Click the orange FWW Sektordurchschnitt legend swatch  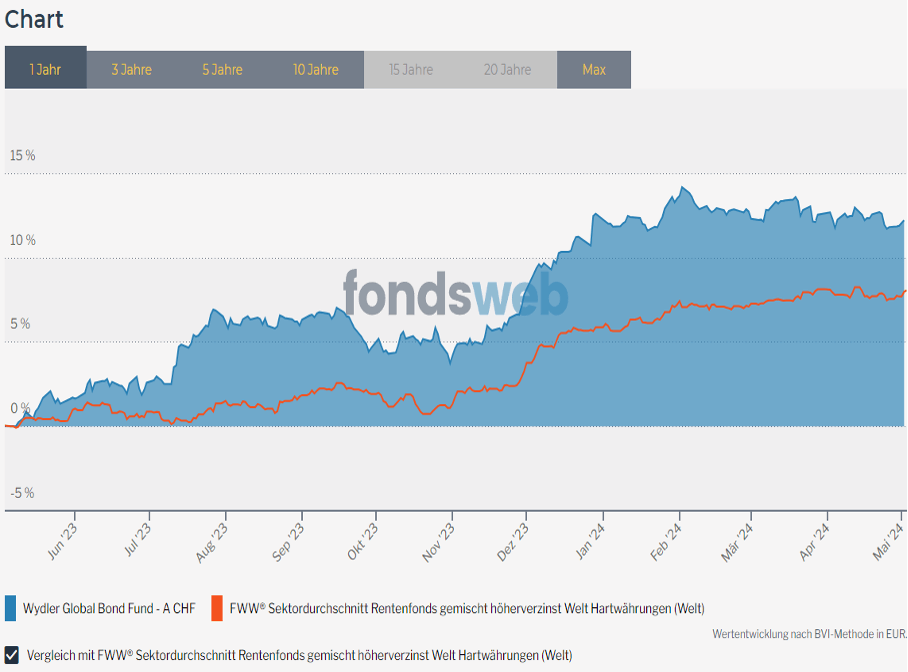217,608
